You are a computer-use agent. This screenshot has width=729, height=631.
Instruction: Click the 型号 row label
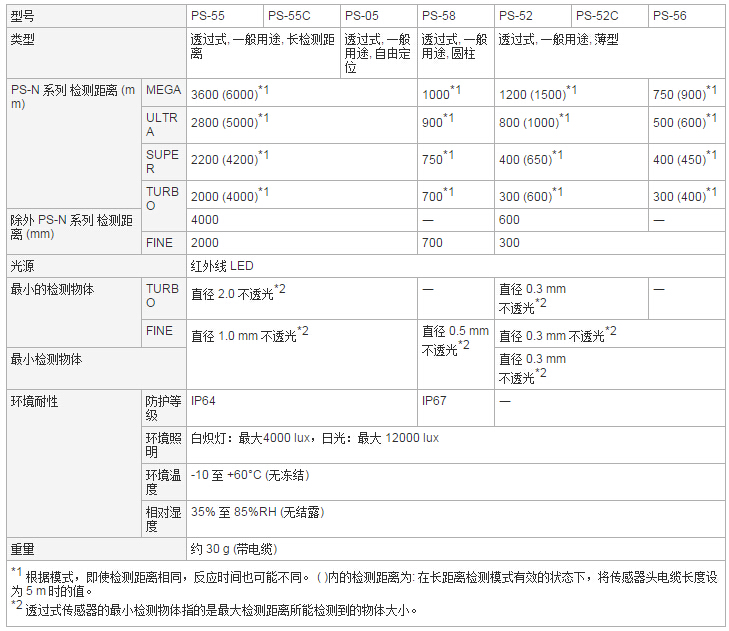[x=22, y=16]
